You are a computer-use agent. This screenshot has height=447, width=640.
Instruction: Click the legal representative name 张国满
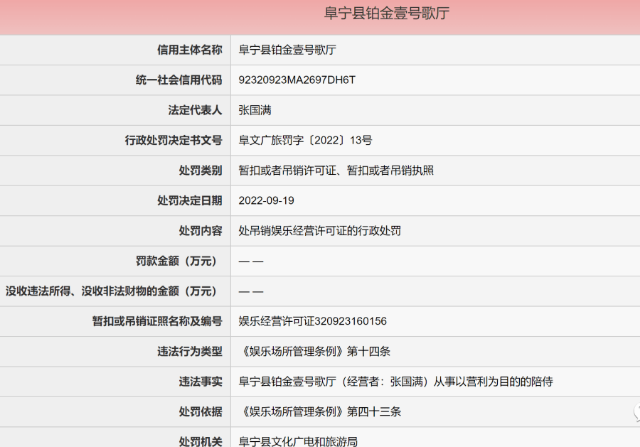pos(254,109)
